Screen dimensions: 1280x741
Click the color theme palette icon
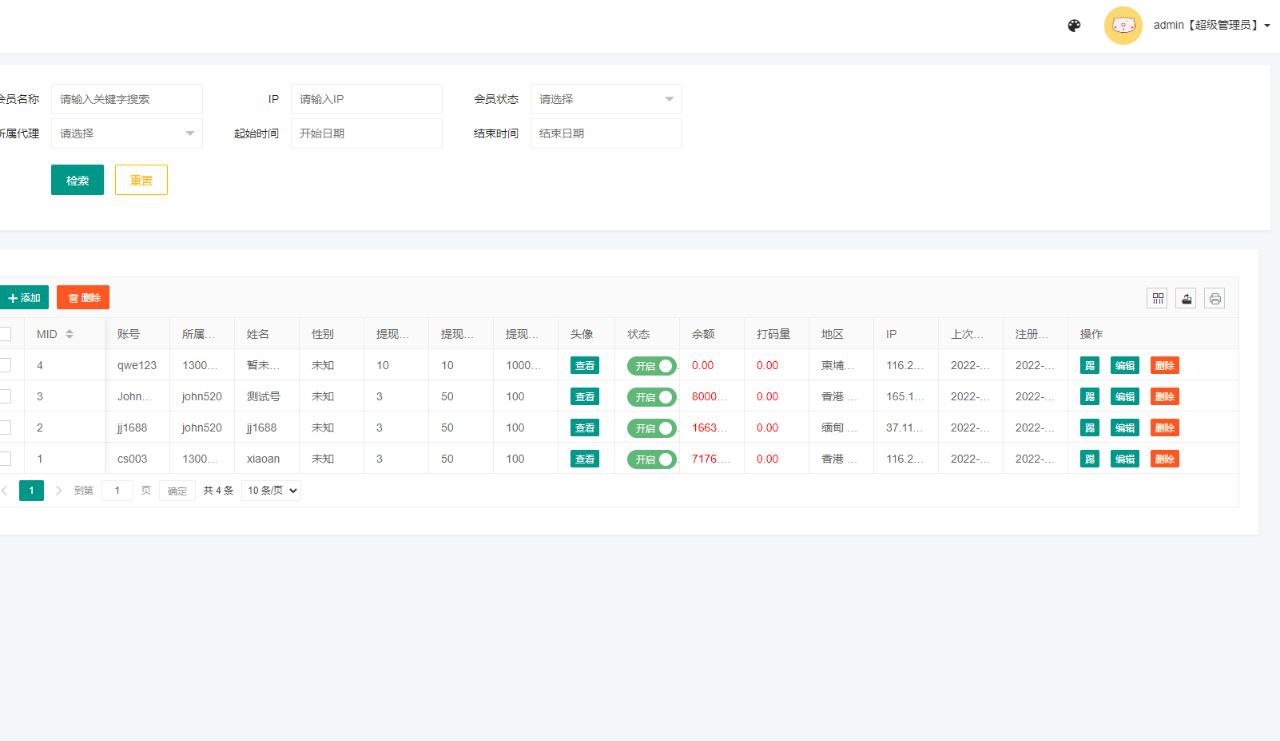[x=1074, y=26]
